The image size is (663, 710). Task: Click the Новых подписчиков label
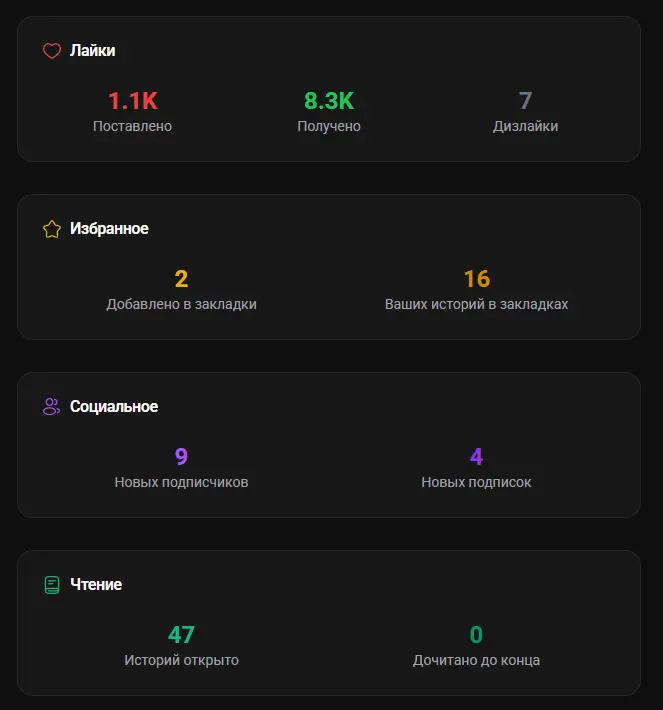pyautogui.click(x=182, y=482)
